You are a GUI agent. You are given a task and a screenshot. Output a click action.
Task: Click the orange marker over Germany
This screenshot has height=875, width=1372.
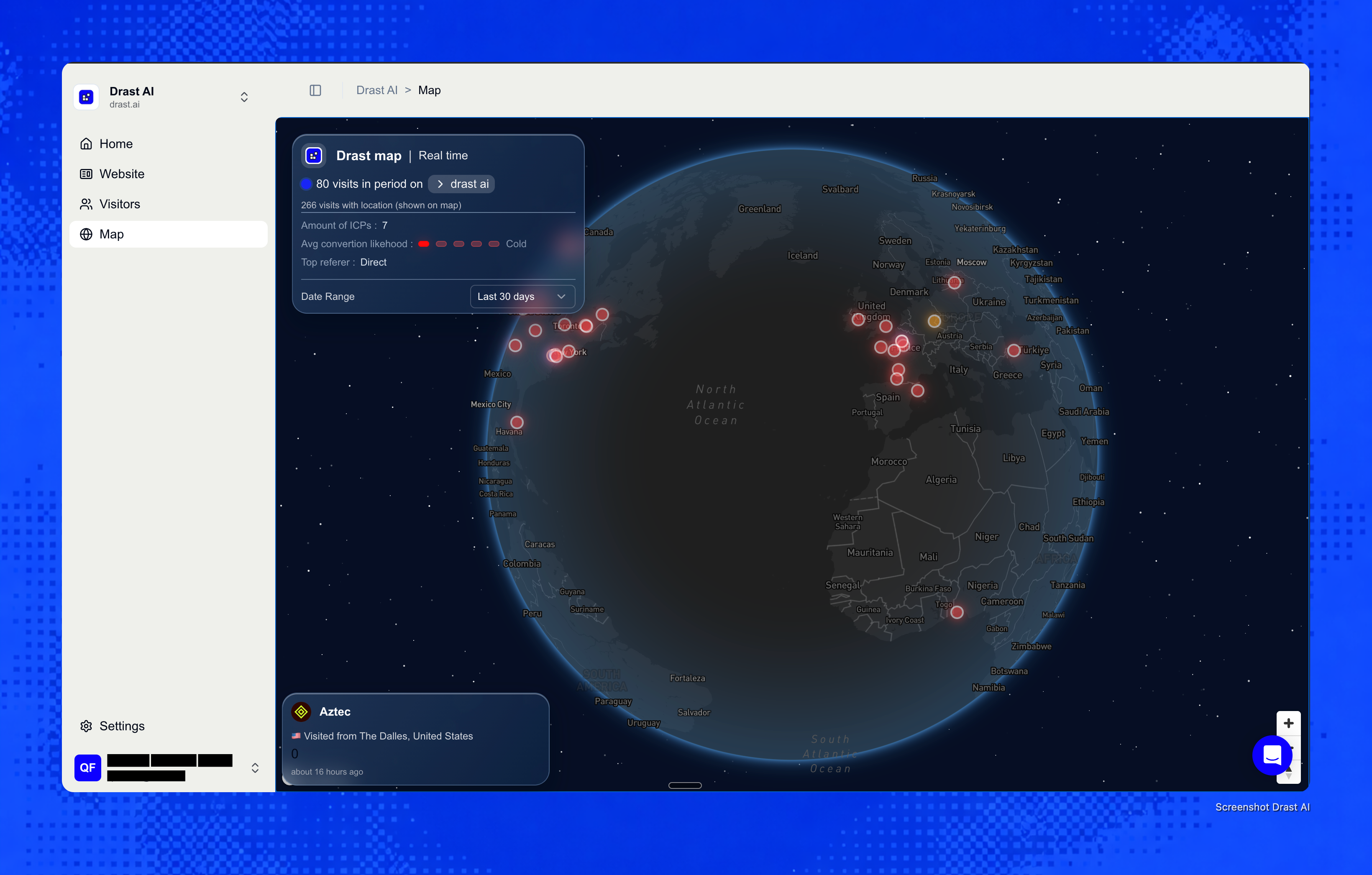[934, 321]
